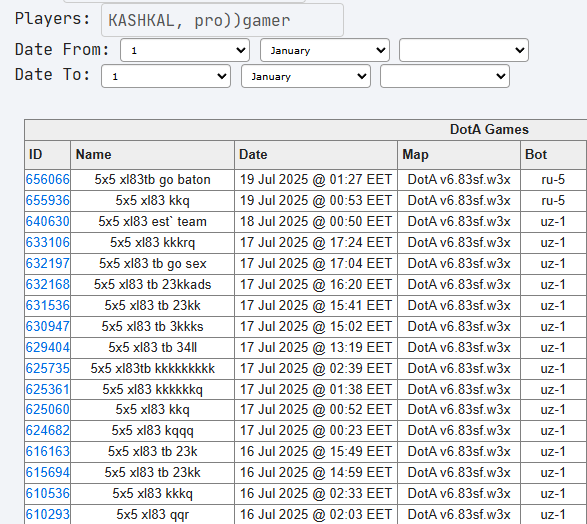
Task: Click ru-5 bot in row 655936
Action: click(x=553, y=201)
